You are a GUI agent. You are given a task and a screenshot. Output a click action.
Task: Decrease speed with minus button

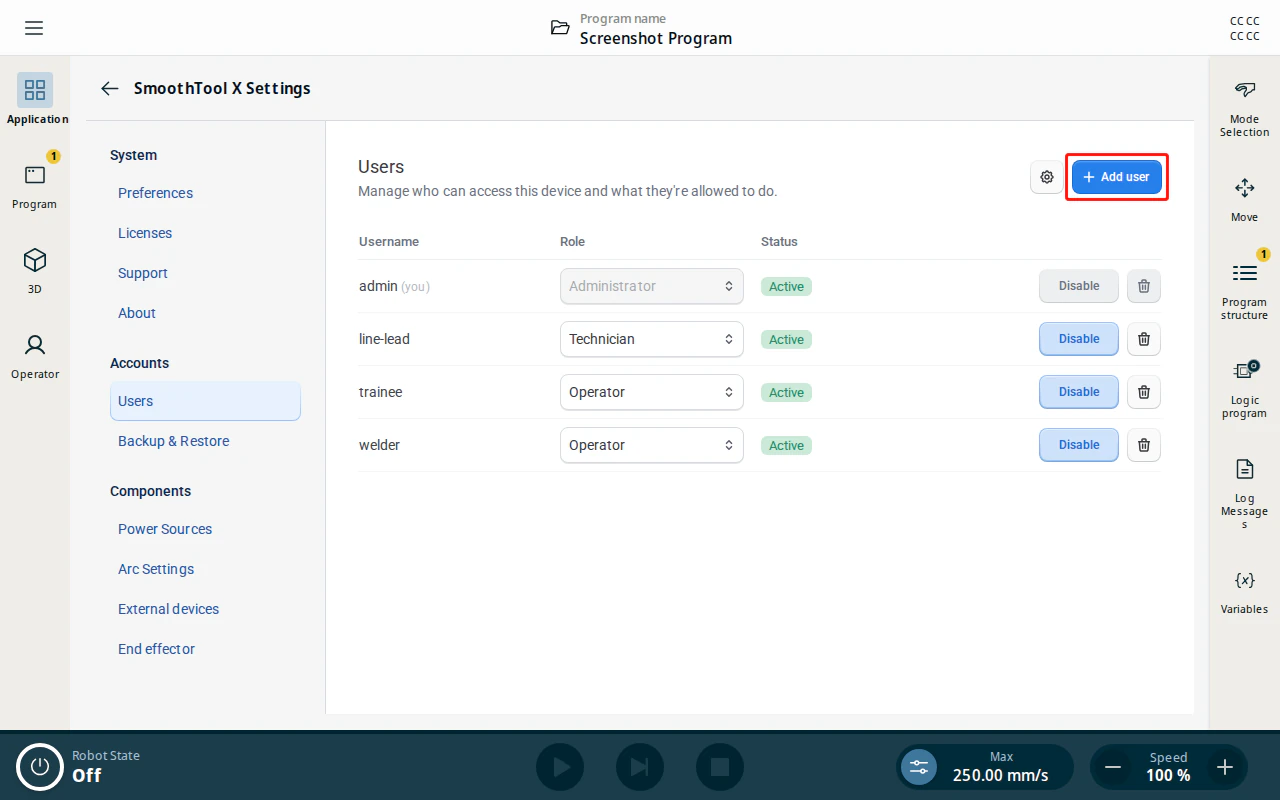coord(1112,767)
